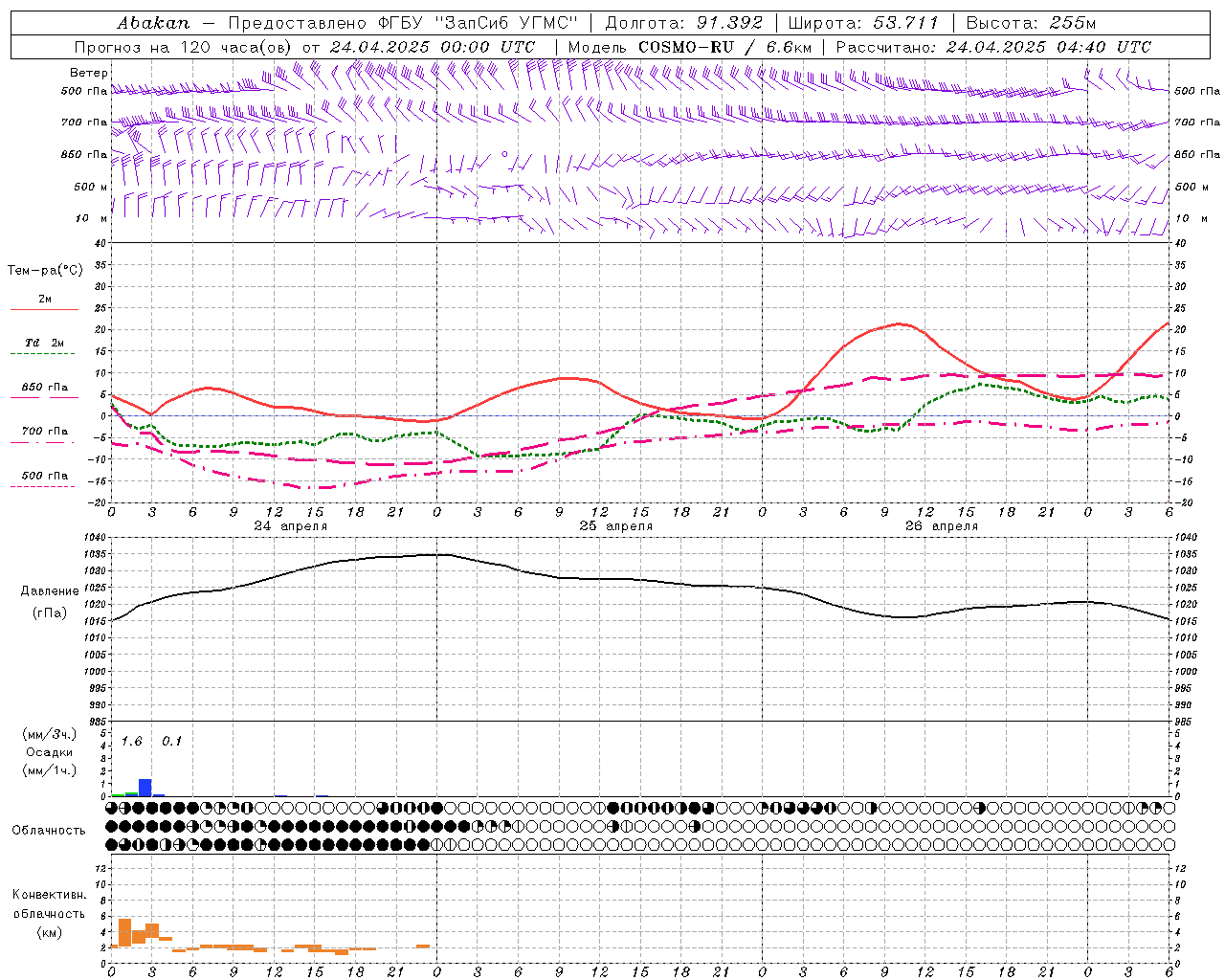Click the Конвективн. convective cloud label
This screenshot has height=980, width=1225.
pos(50,895)
